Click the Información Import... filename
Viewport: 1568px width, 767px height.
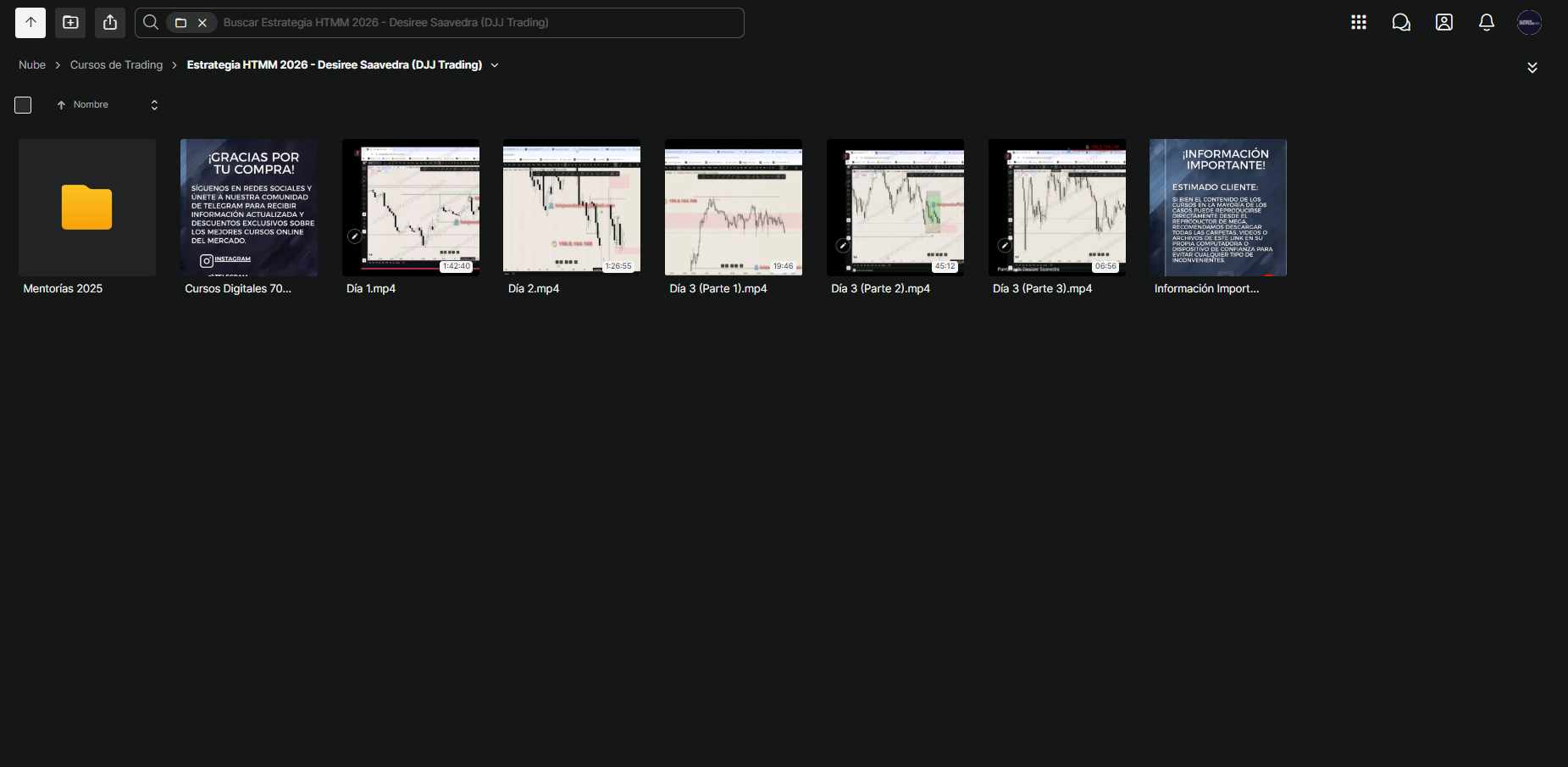click(1206, 289)
